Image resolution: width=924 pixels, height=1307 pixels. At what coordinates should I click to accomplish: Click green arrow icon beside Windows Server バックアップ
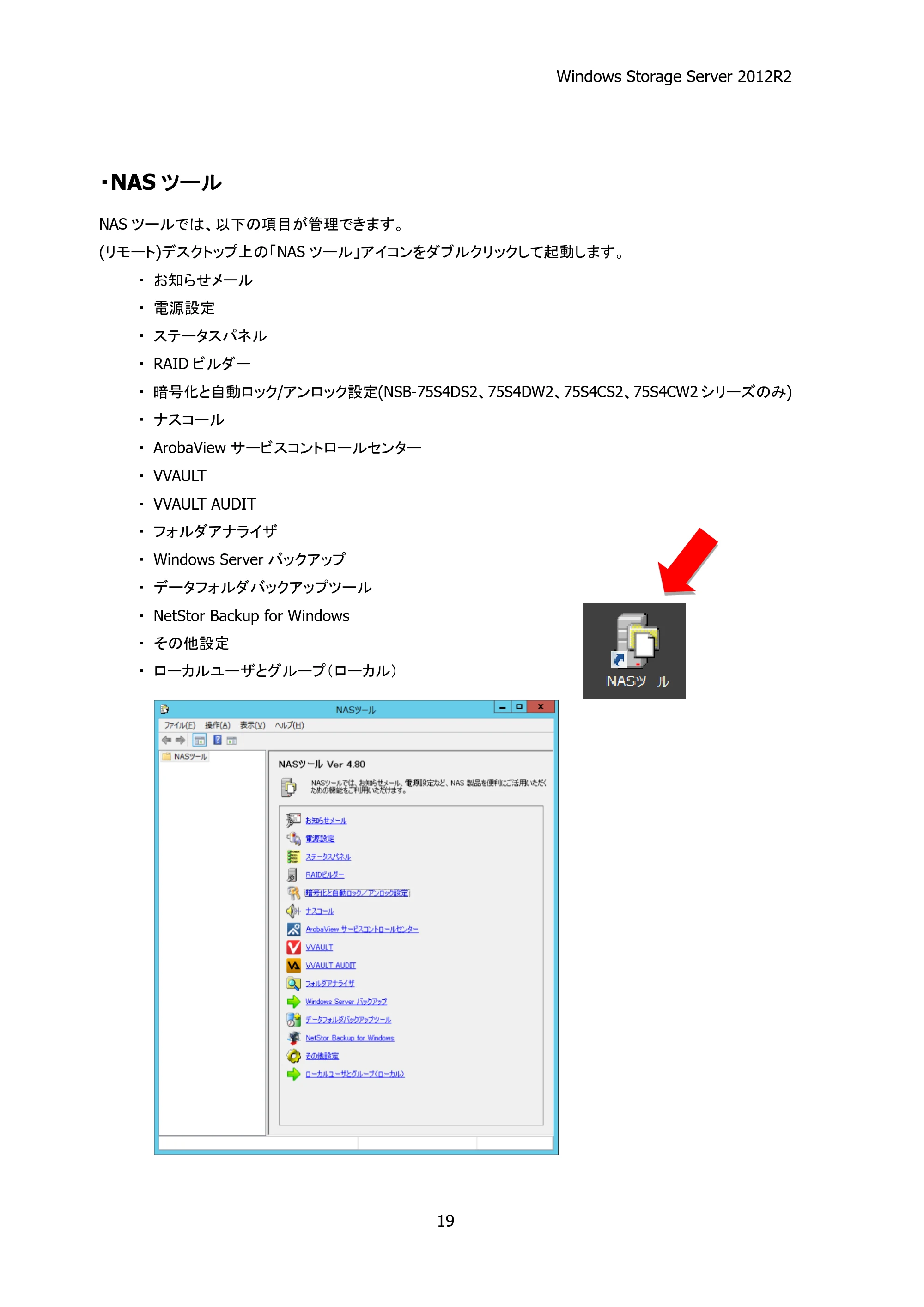pyautogui.click(x=293, y=1002)
